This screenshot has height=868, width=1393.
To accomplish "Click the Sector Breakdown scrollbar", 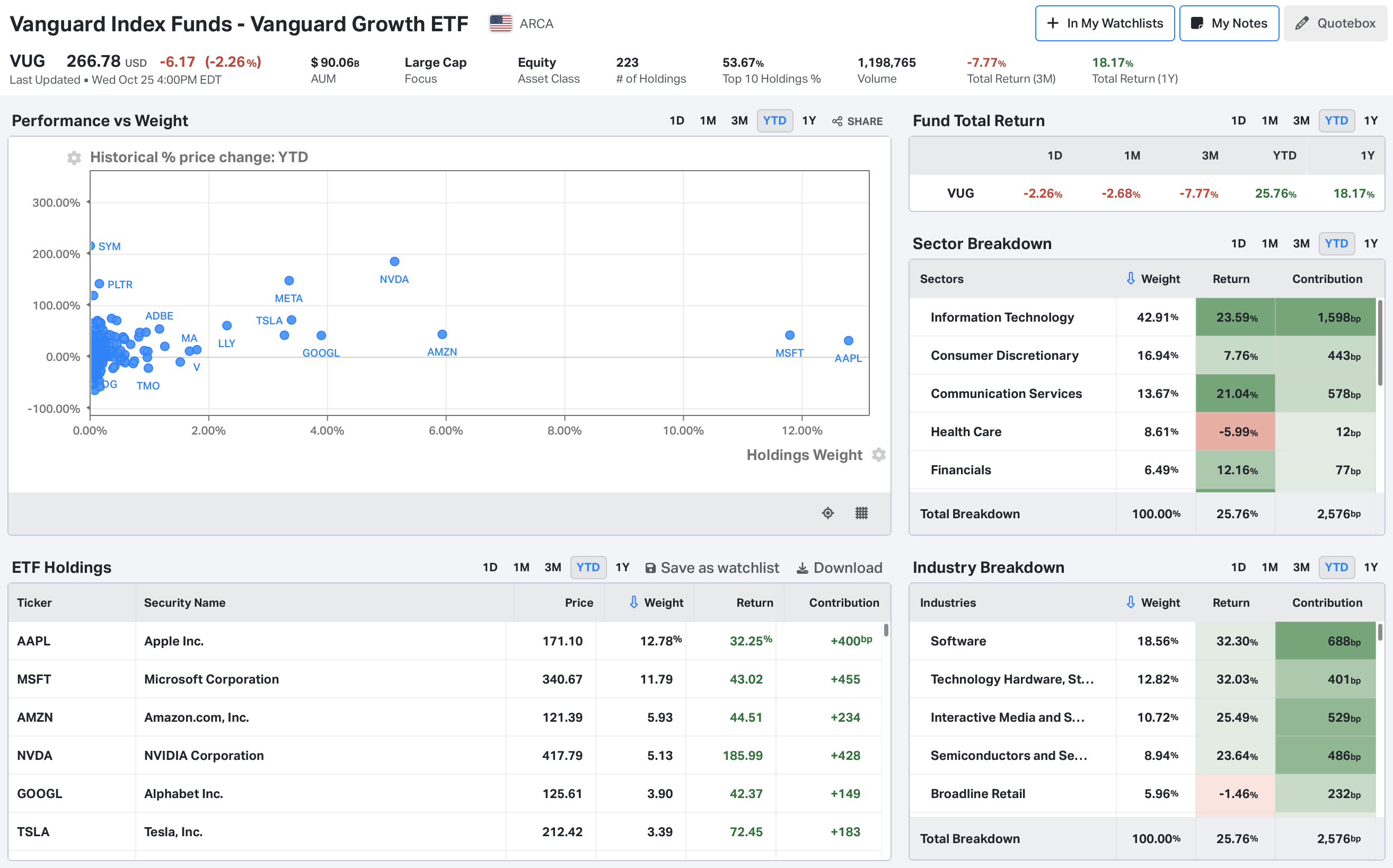I will click(x=1379, y=342).
